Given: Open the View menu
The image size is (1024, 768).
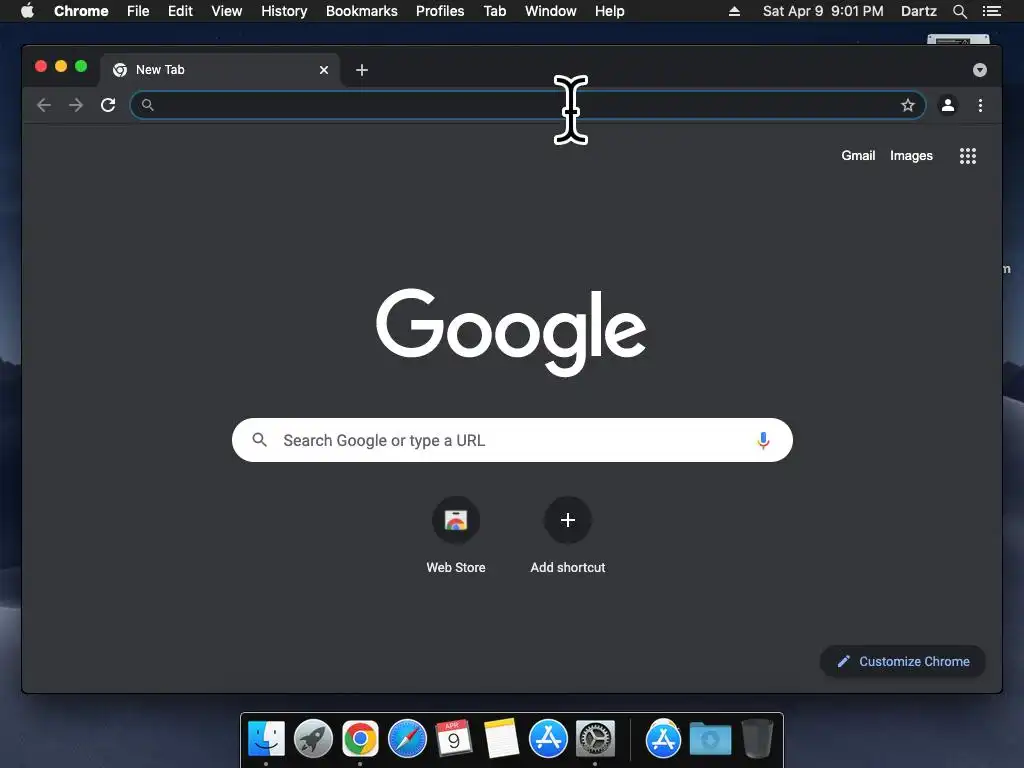Looking at the screenshot, I should click(227, 11).
